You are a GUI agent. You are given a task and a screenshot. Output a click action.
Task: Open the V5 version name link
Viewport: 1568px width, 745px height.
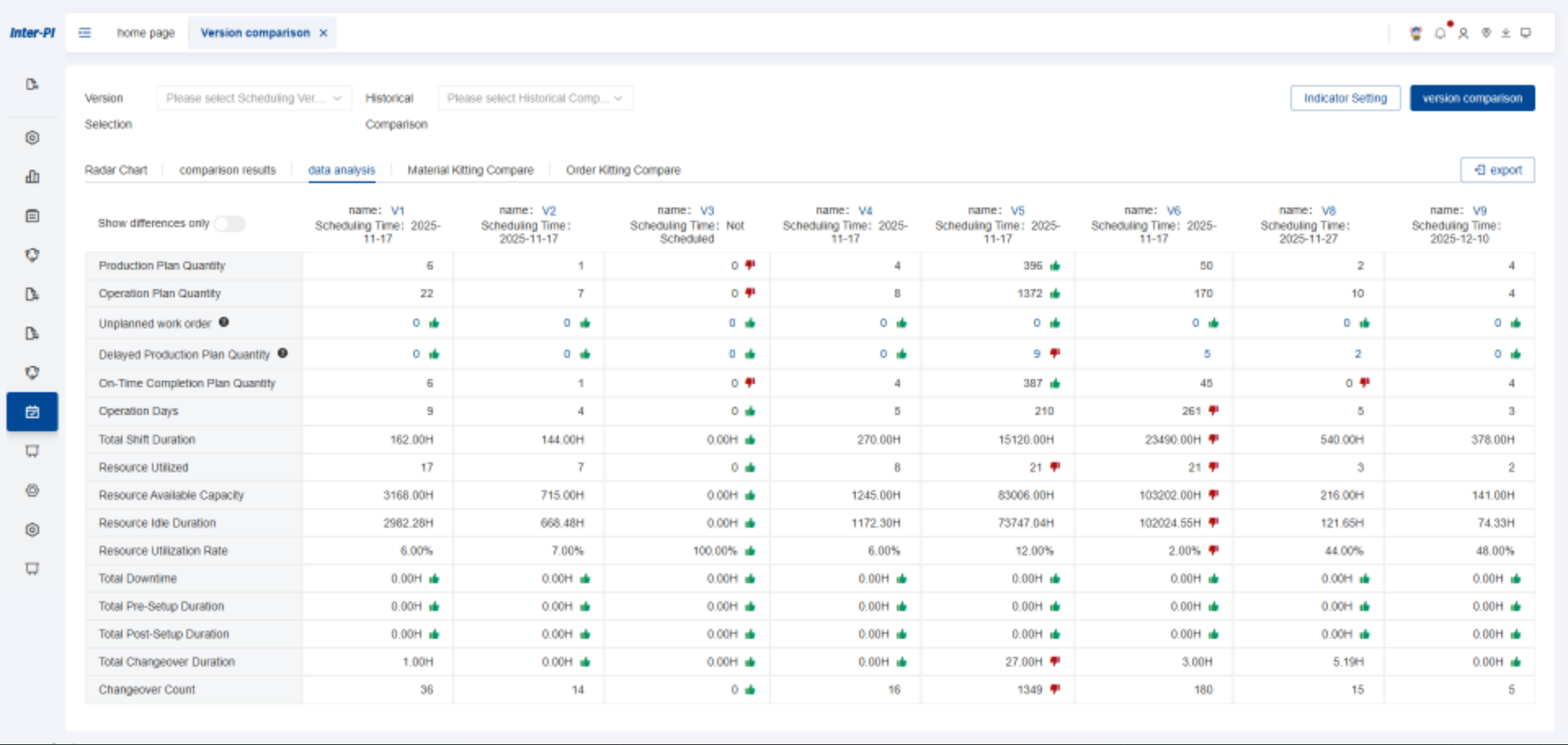pos(1018,211)
